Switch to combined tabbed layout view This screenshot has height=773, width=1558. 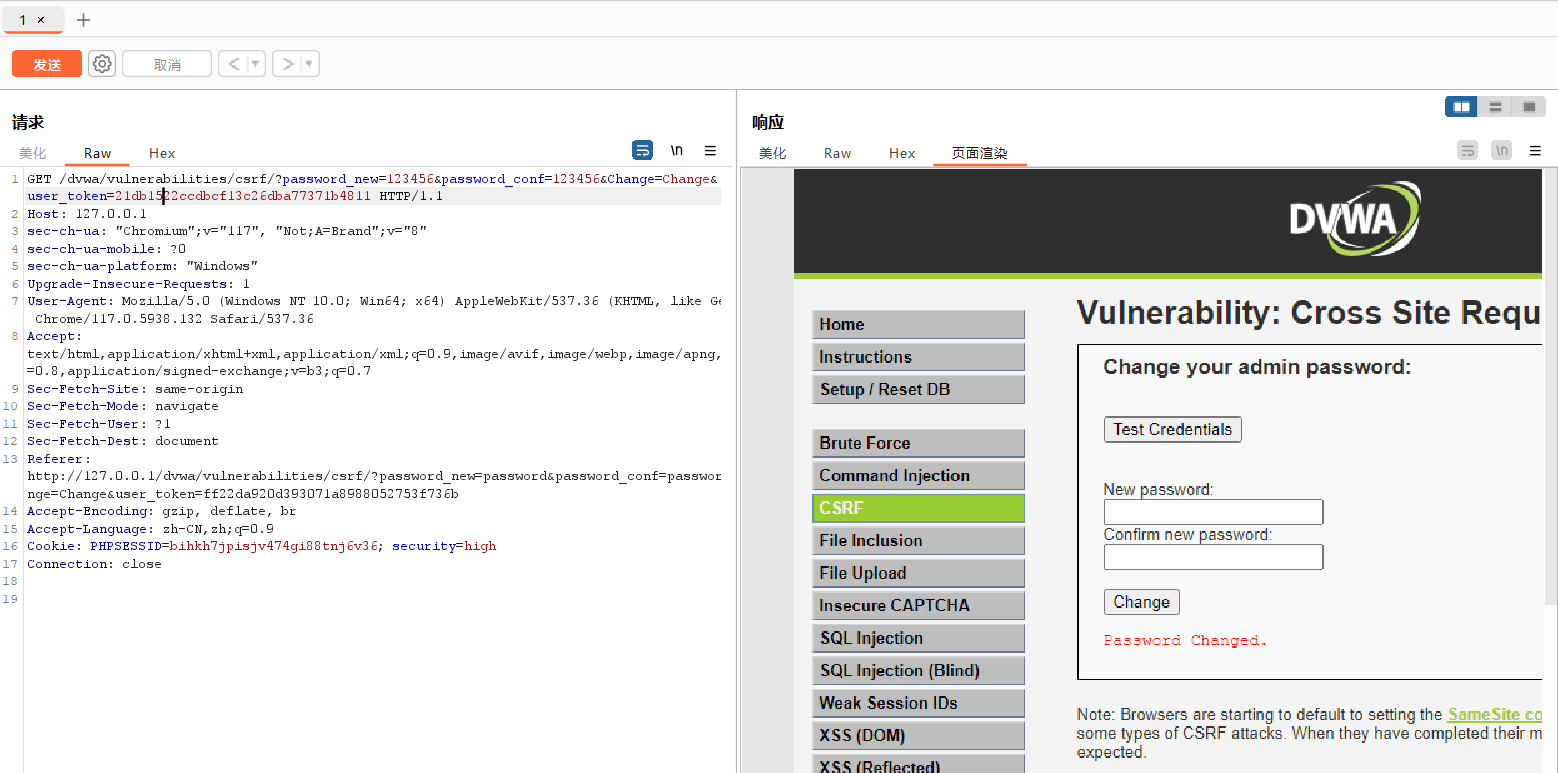click(1528, 107)
